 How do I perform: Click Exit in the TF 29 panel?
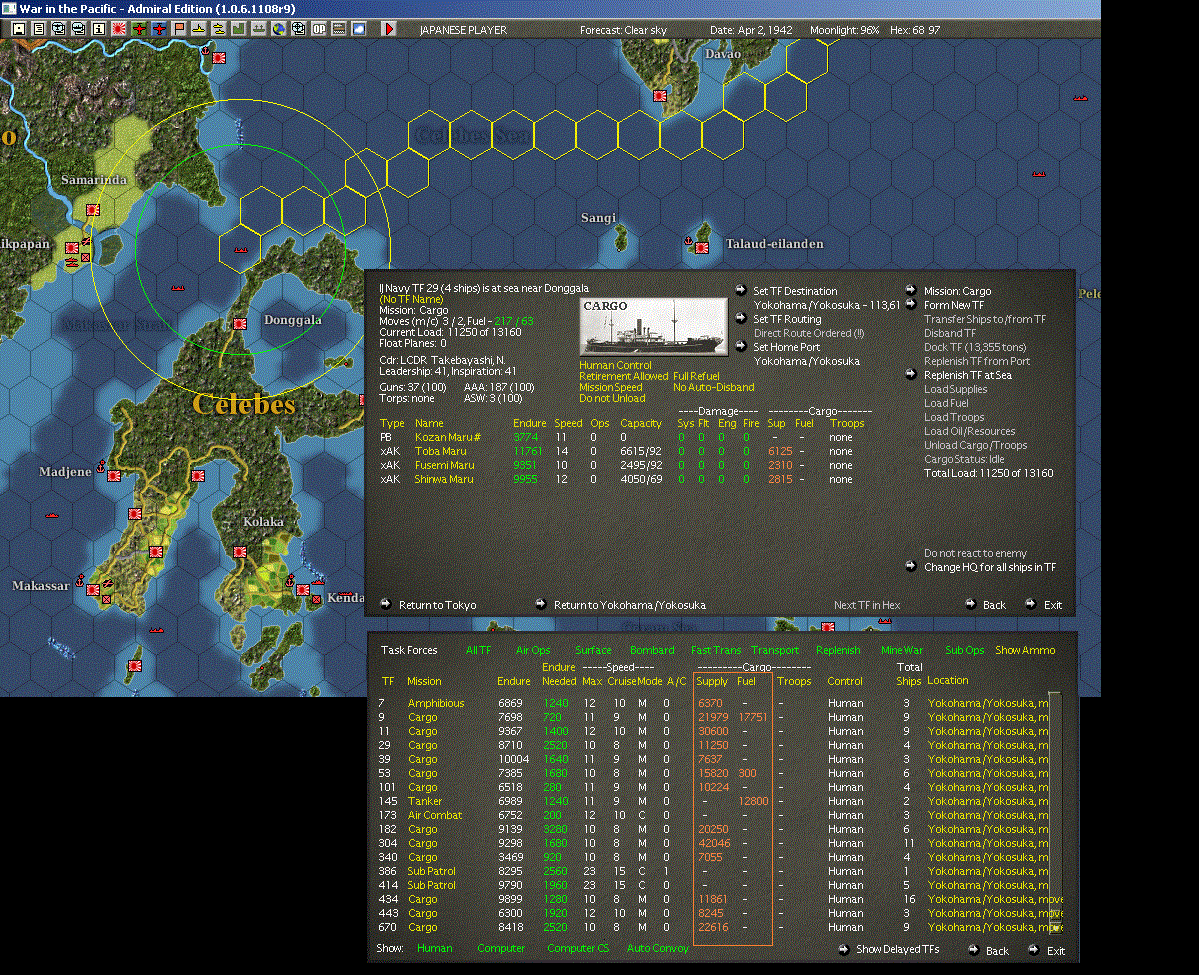(1053, 605)
